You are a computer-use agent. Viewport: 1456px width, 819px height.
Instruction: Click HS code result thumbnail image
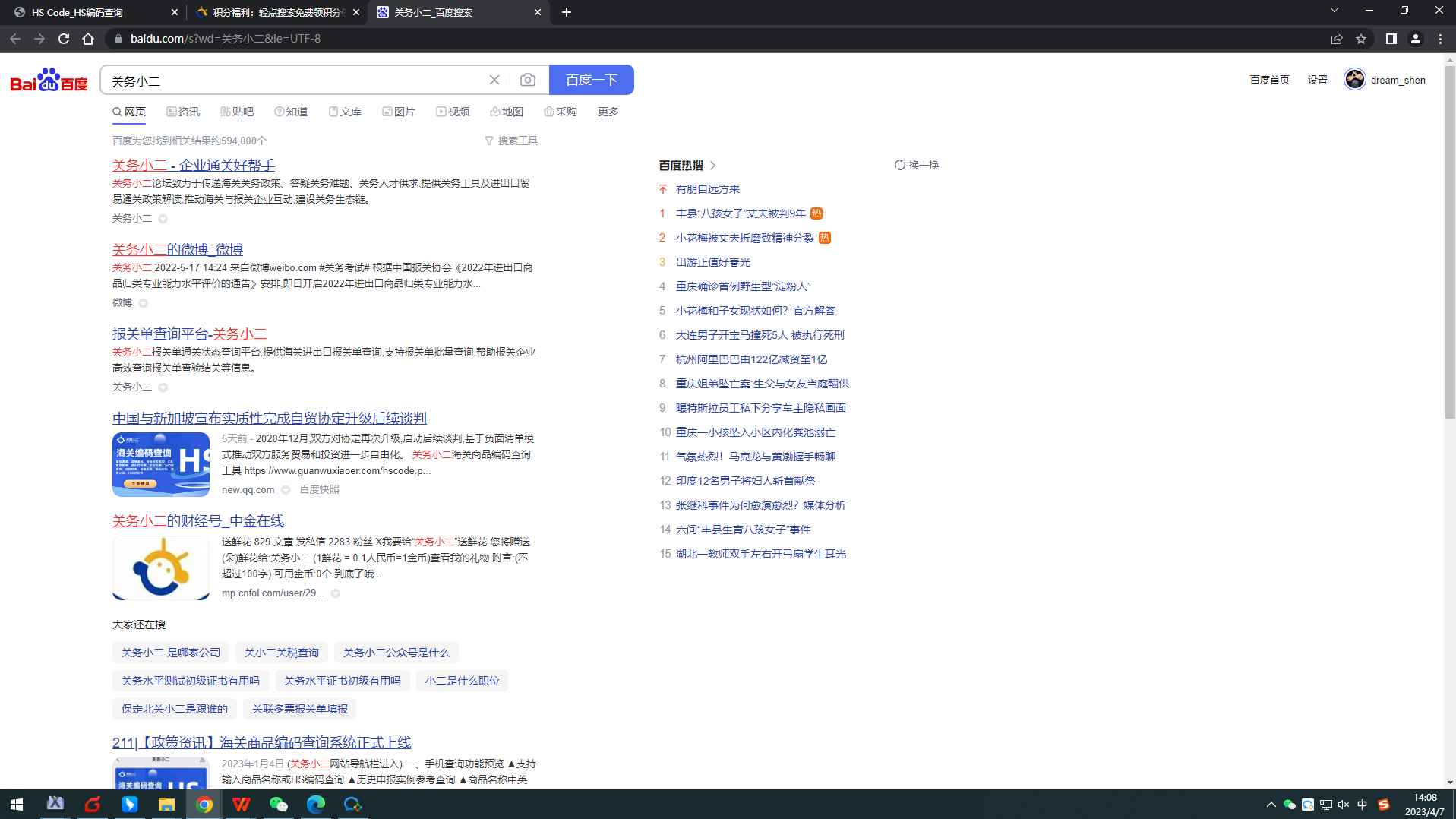(x=161, y=464)
